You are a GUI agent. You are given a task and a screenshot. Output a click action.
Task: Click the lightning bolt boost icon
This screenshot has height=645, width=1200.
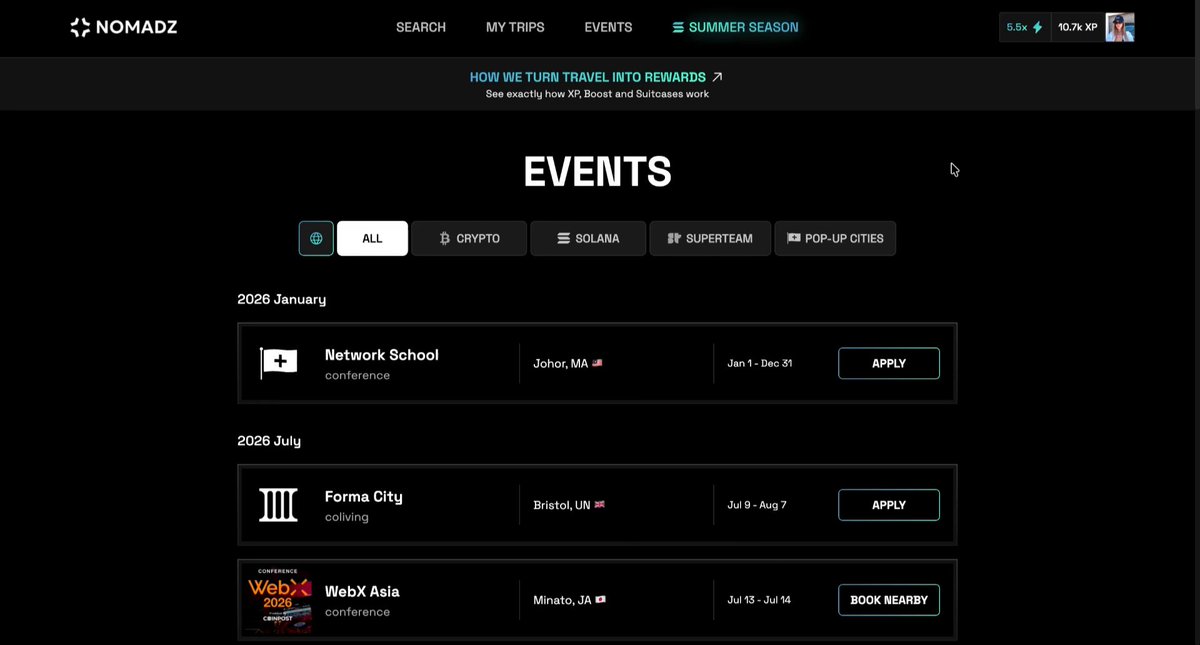tap(1037, 27)
